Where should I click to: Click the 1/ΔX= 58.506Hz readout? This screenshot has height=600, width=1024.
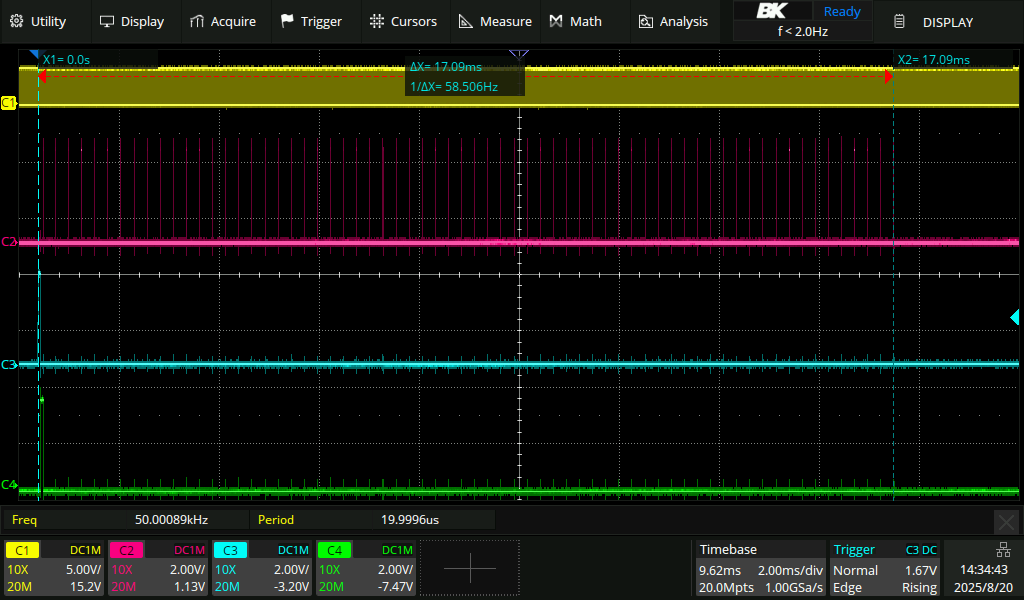point(454,86)
